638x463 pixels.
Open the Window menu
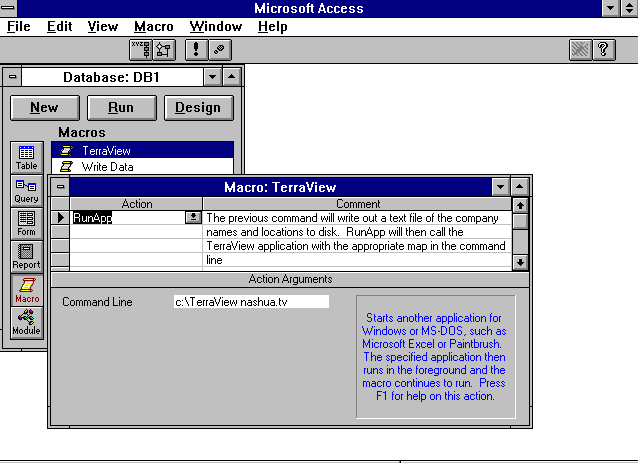pyautogui.click(x=215, y=26)
